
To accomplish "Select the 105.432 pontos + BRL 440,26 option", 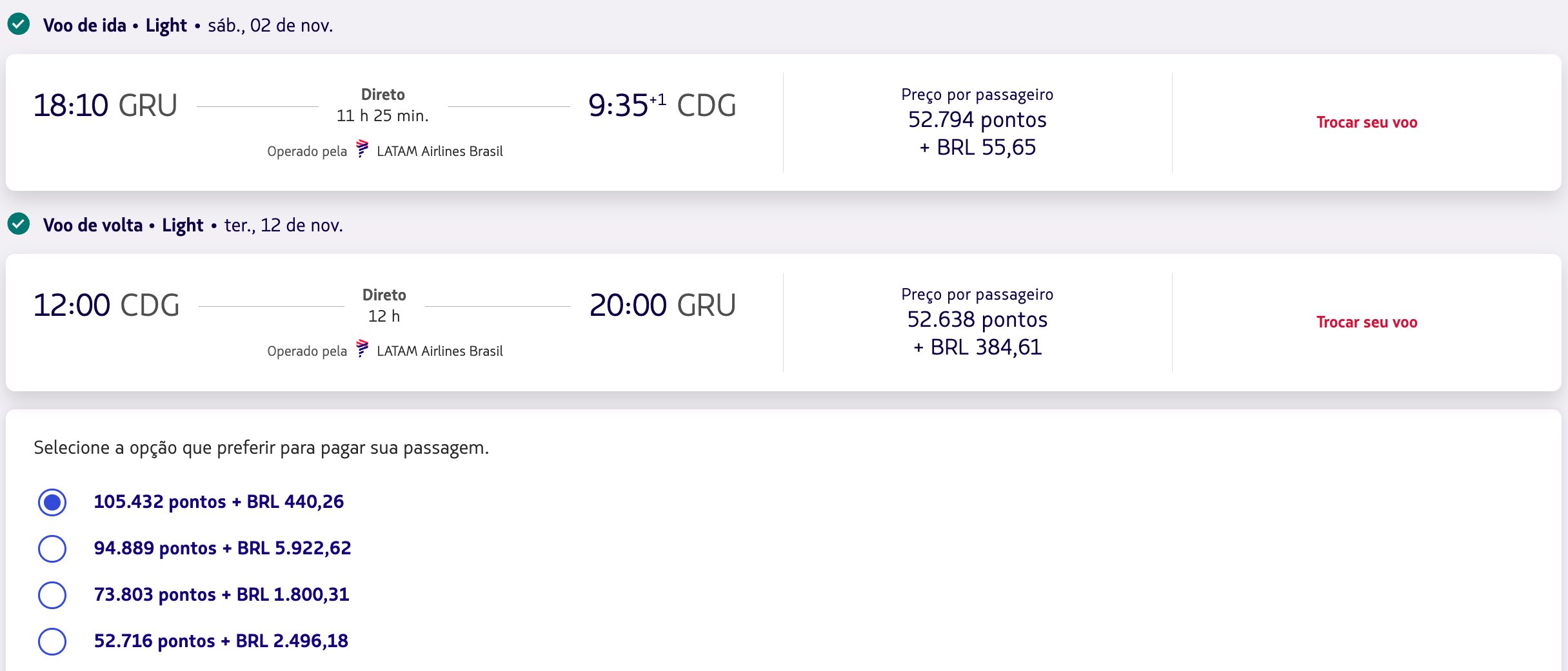I will pyautogui.click(x=52, y=502).
